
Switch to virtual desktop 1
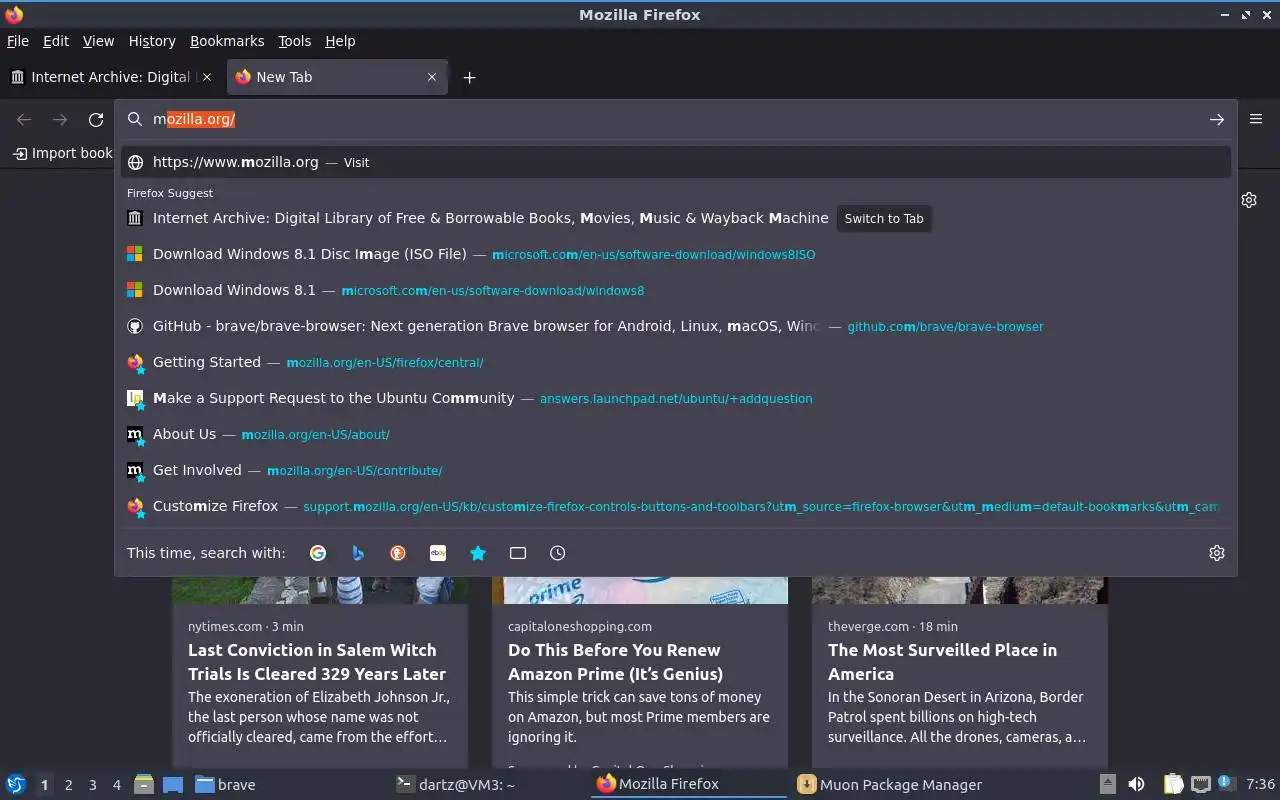44,785
